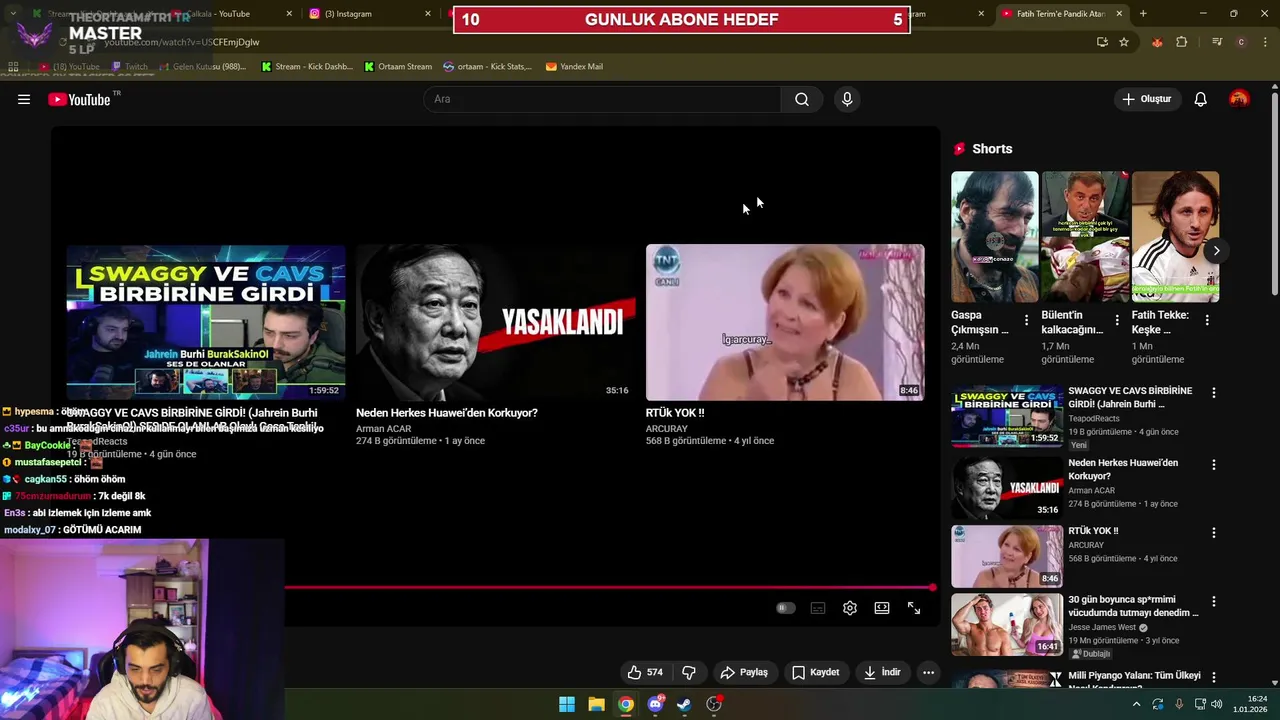Screen dimensions: 1280x720
Task: Open the YouTube hamburger guide menu
Action: tap(24, 99)
